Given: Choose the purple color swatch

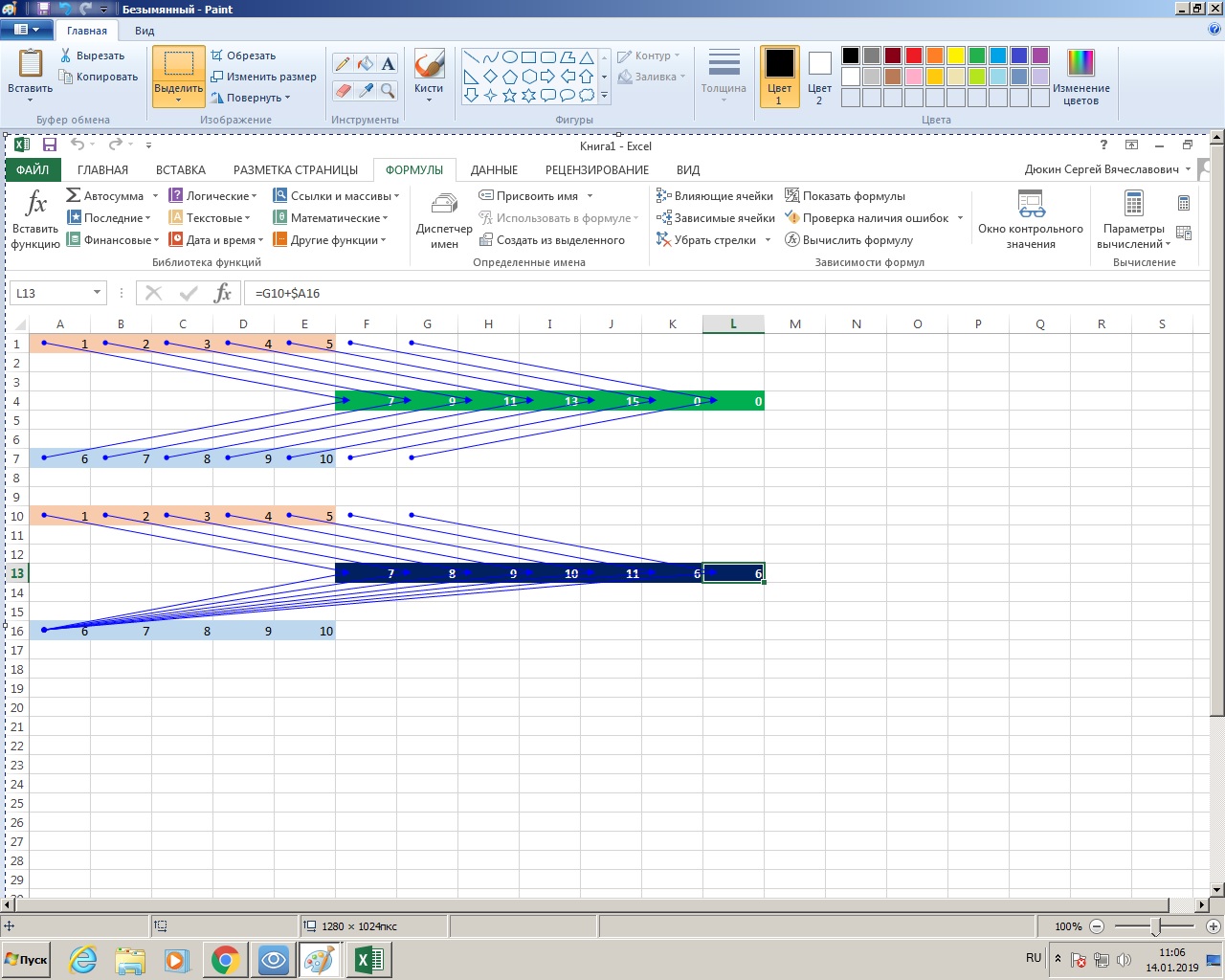Looking at the screenshot, I should [1040, 56].
